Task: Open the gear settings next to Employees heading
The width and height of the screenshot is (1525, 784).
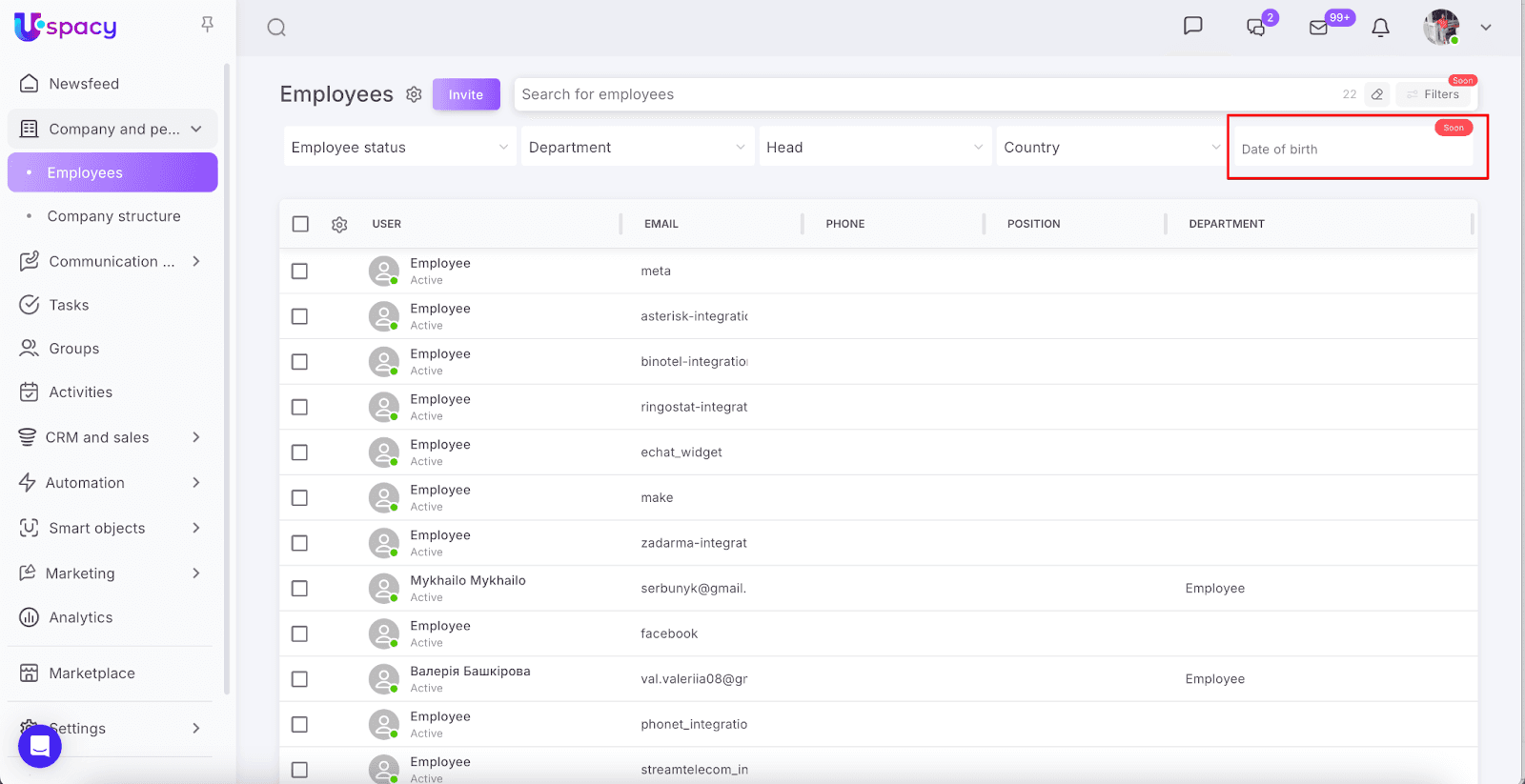Action: (x=414, y=94)
